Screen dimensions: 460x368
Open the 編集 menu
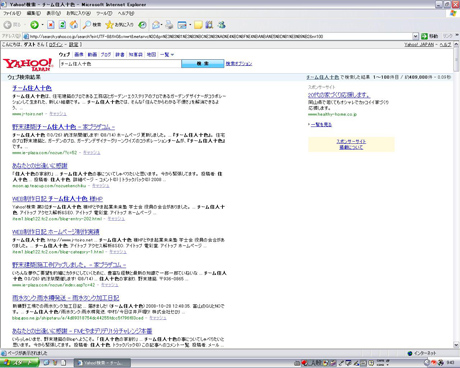click(x=34, y=13)
